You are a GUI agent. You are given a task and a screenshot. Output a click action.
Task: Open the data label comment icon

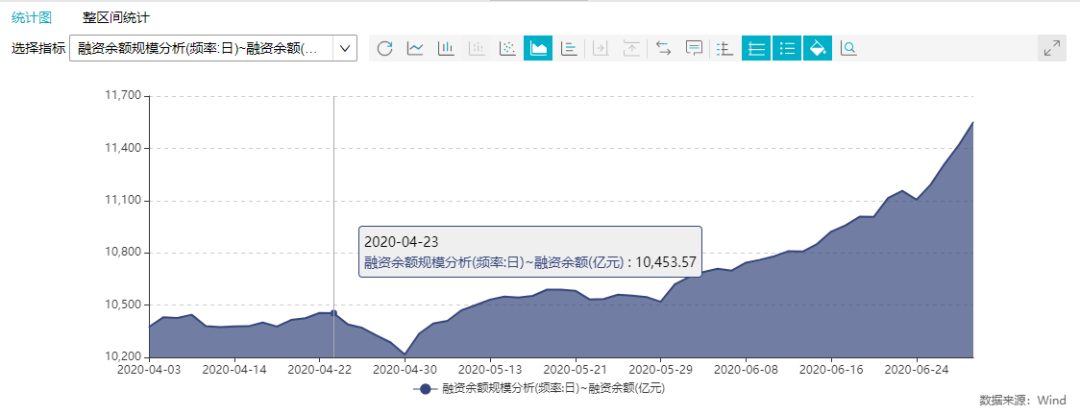pos(694,48)
